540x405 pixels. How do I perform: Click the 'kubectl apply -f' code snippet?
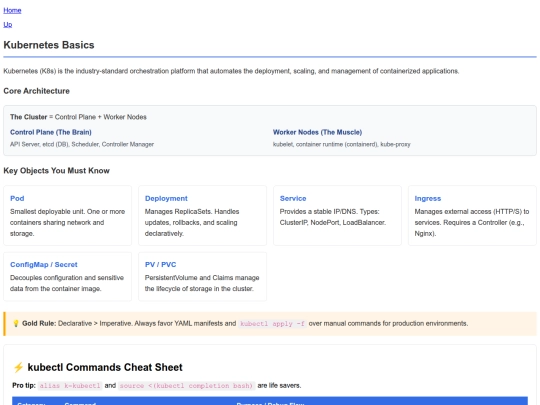click(272, 324)
